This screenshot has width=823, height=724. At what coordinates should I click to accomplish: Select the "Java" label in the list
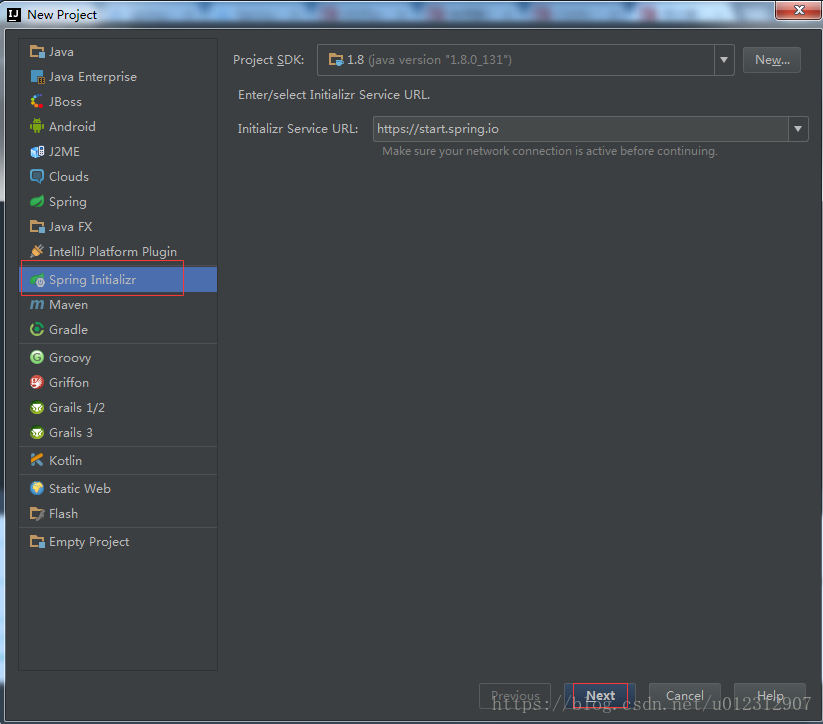pyautogui.click(x=61, y=51)
